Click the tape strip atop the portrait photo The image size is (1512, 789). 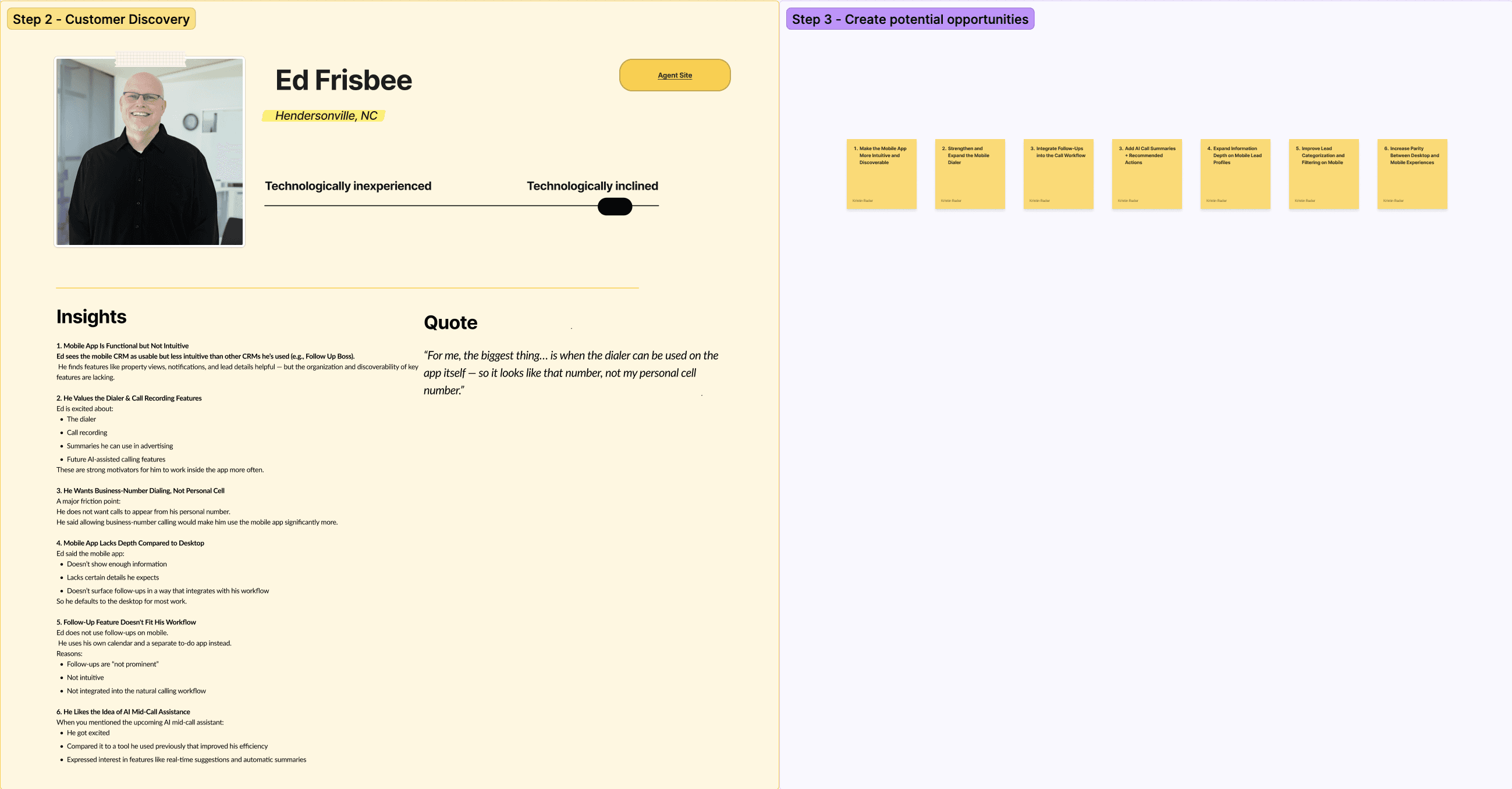[150, 58]
